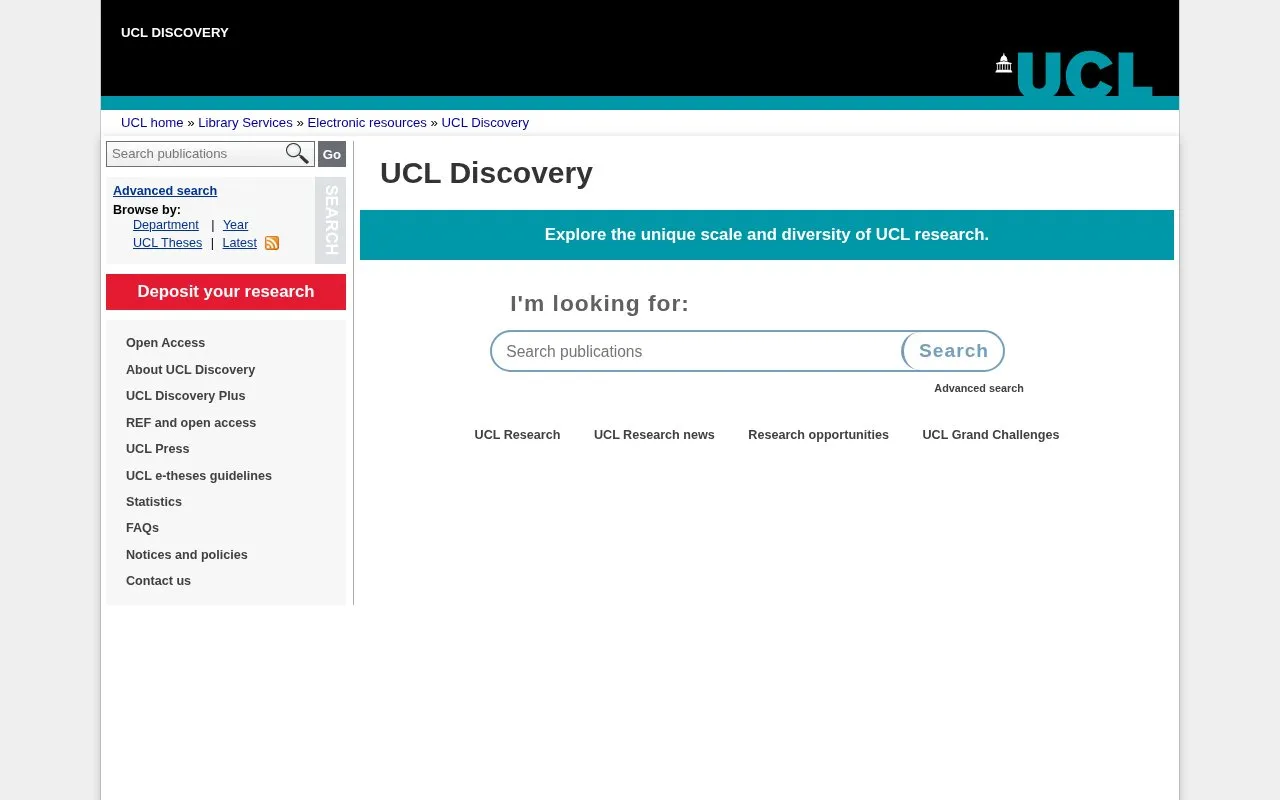Open the sidebar Advanced search link
This screenshot has width=1280, height=800.
(x=165, y=191)
